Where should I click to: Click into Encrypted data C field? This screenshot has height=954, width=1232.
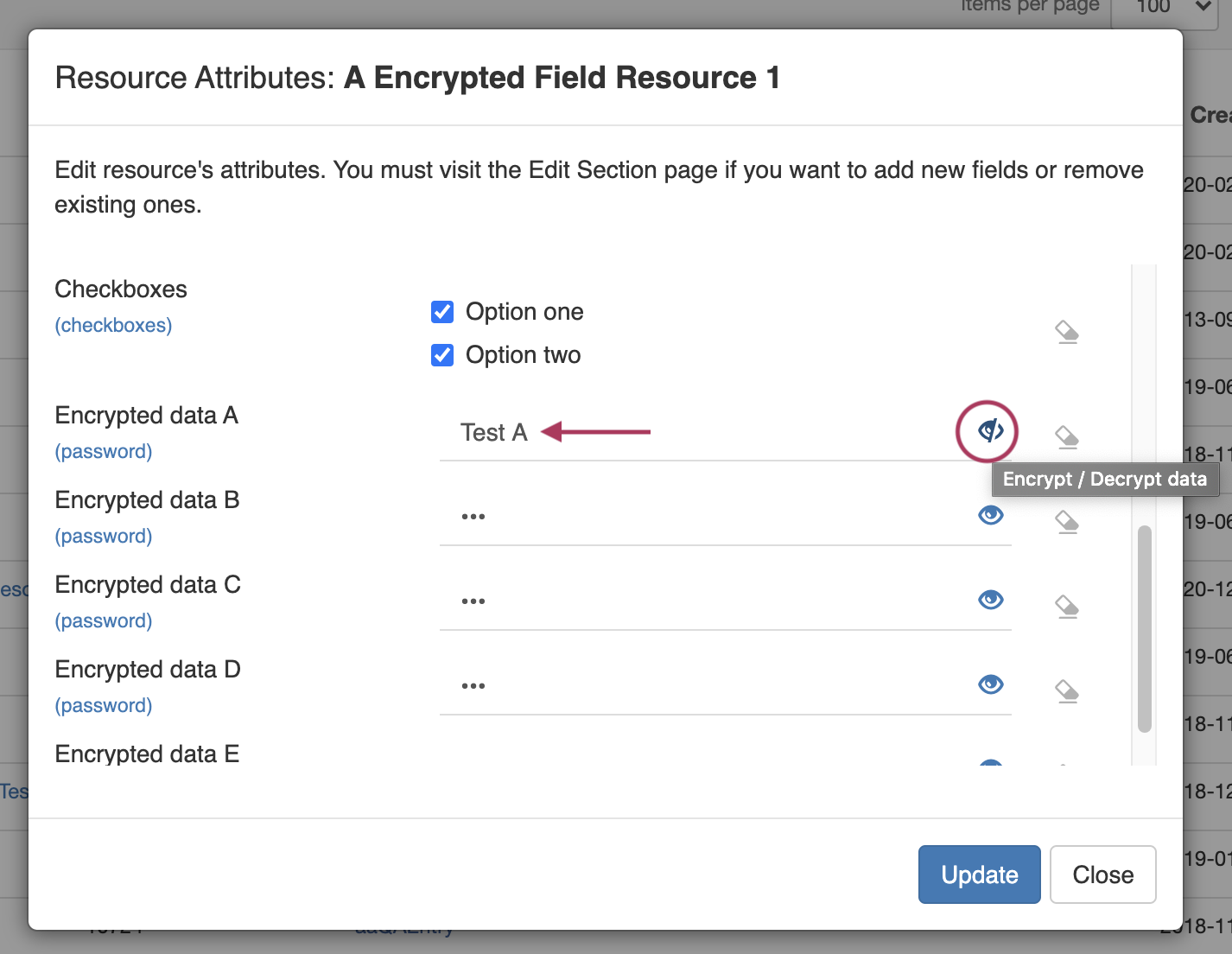(700, 601)
